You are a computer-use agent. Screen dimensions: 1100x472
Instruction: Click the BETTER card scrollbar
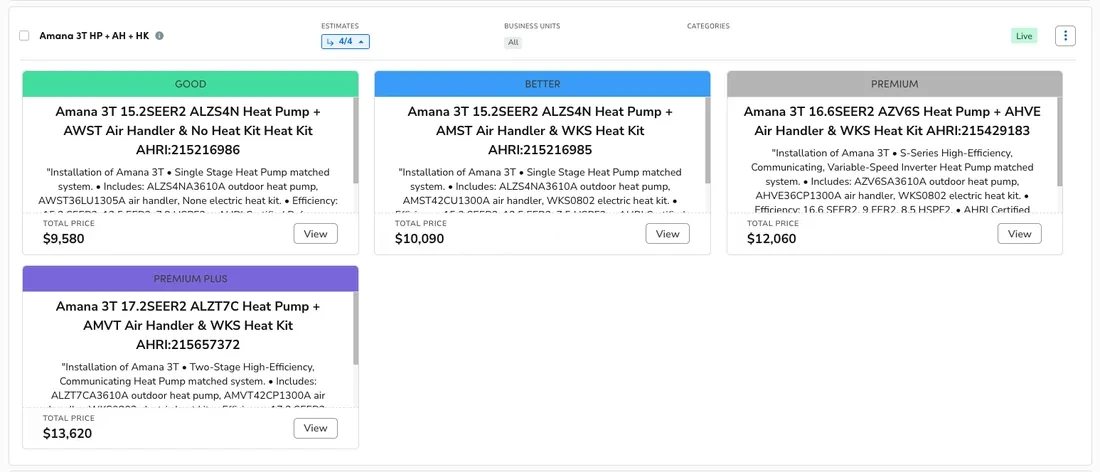click(708, 140)
